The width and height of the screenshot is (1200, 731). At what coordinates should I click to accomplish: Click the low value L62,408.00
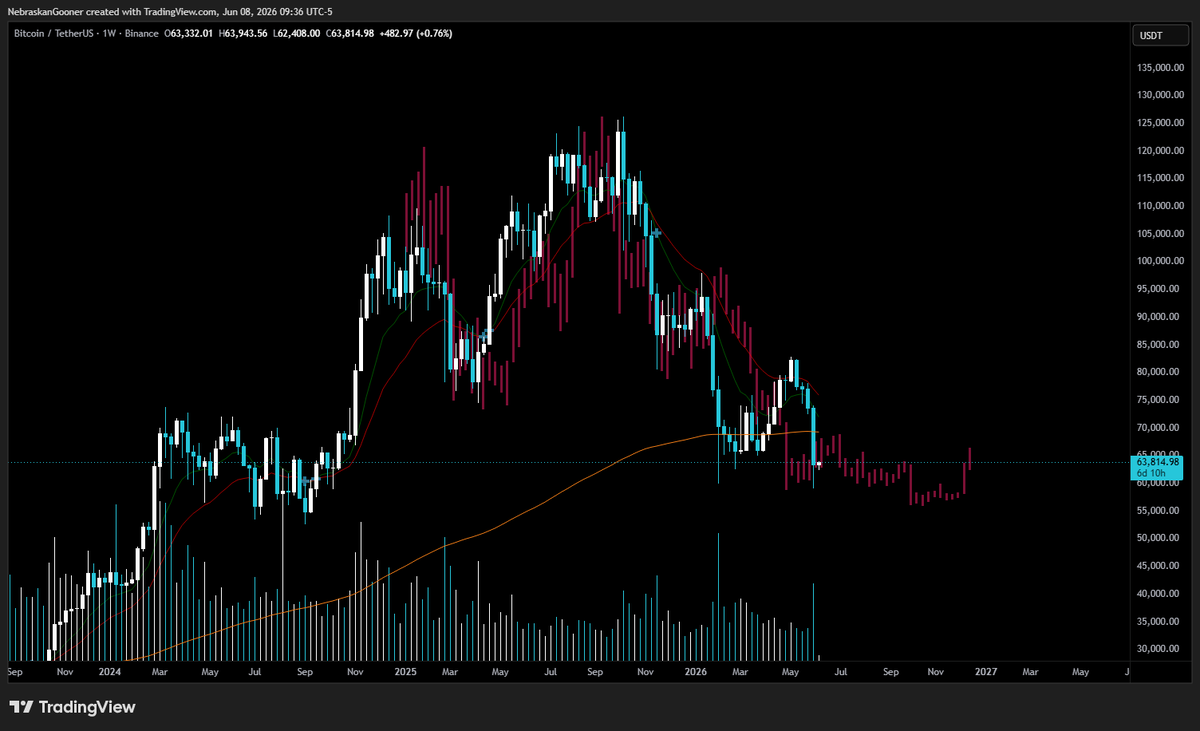coord(296,33)
